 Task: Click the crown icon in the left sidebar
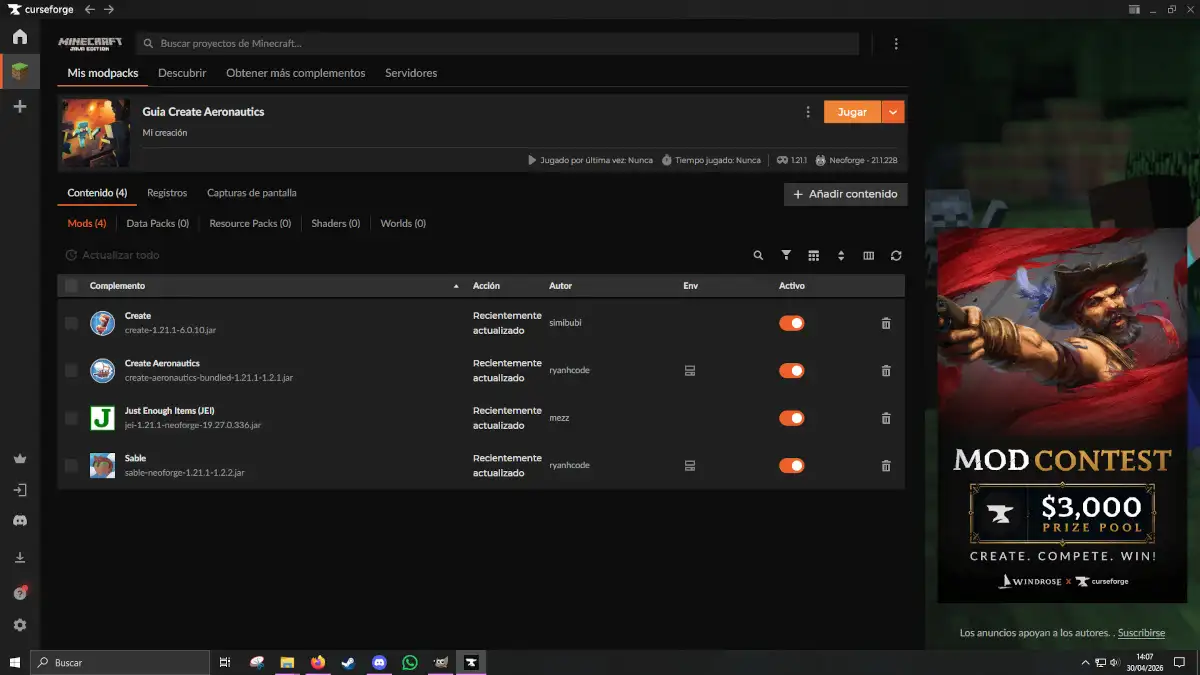click(x=20, y=458)
